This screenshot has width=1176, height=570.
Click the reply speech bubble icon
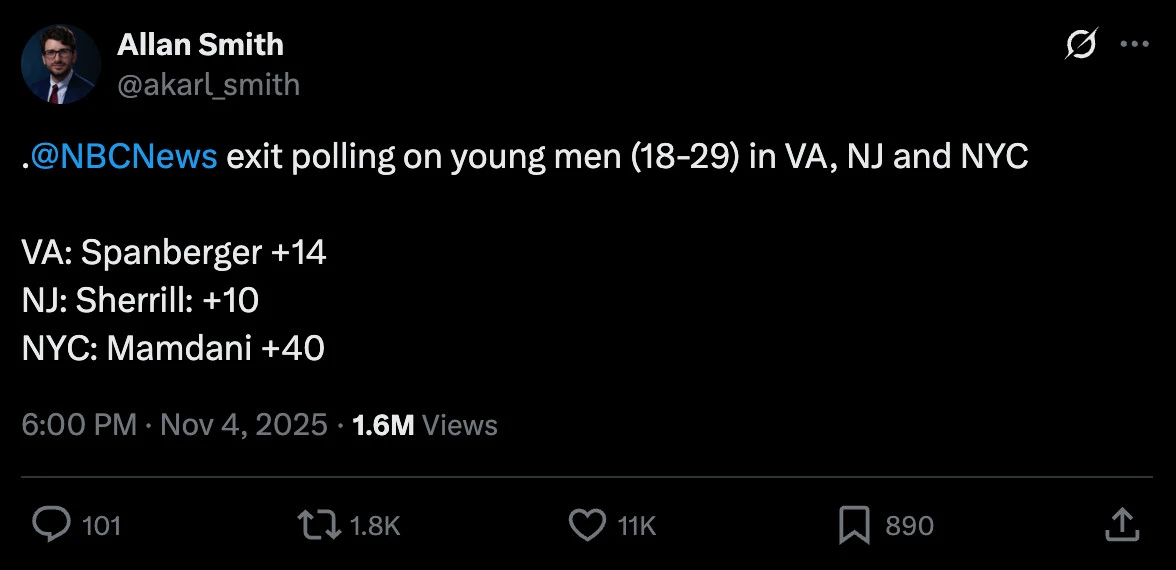click(x=51, y=525)
